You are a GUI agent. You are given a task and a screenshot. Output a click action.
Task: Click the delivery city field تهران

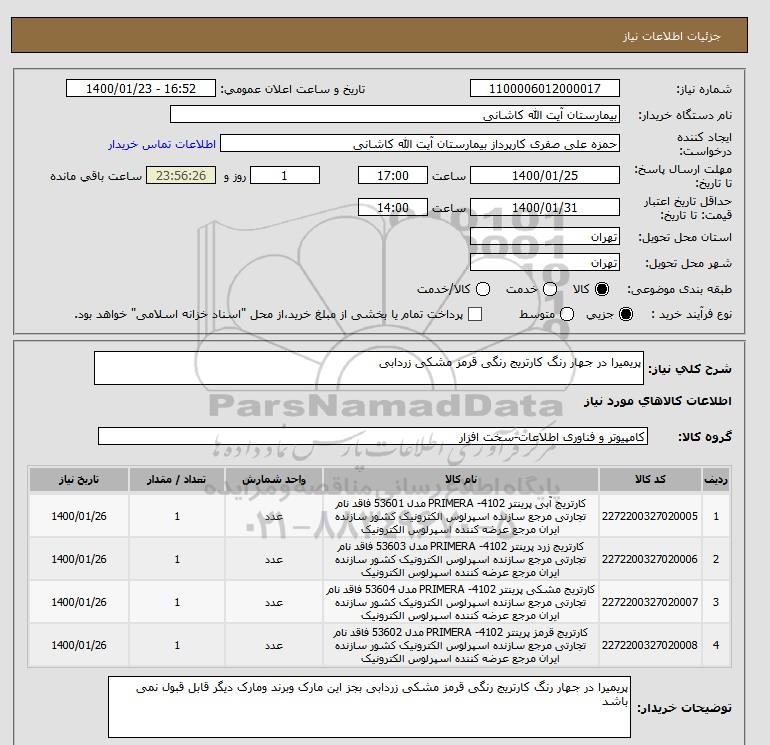tap(545, 263)
